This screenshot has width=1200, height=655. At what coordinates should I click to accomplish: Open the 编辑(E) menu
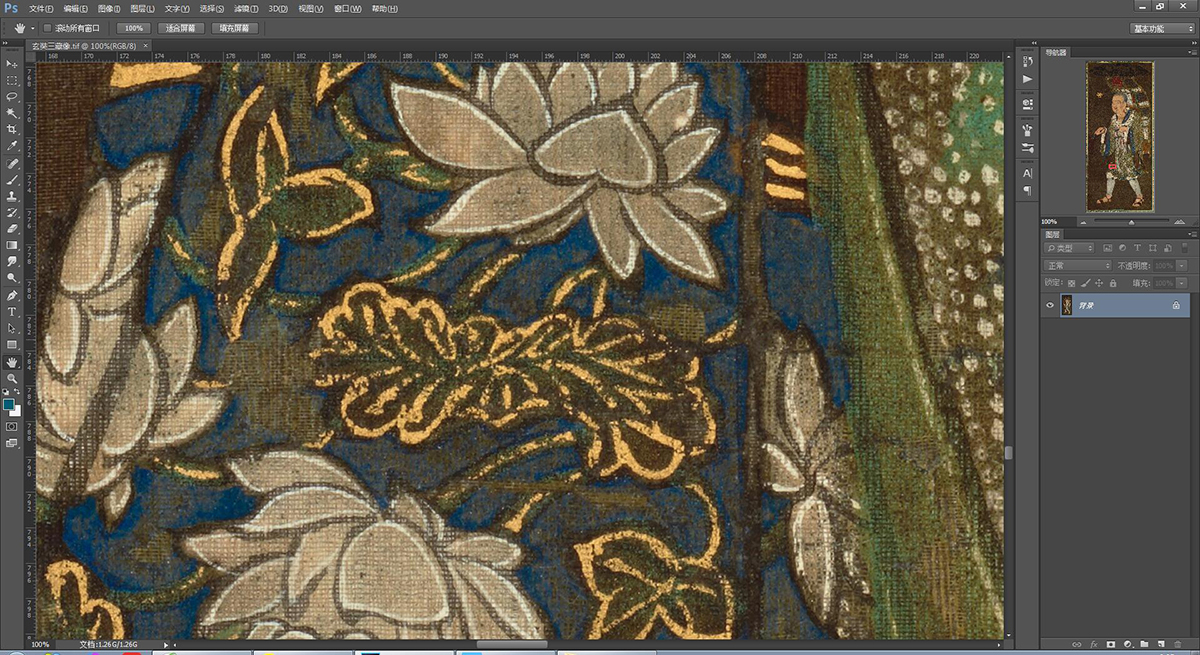point(75,8)
